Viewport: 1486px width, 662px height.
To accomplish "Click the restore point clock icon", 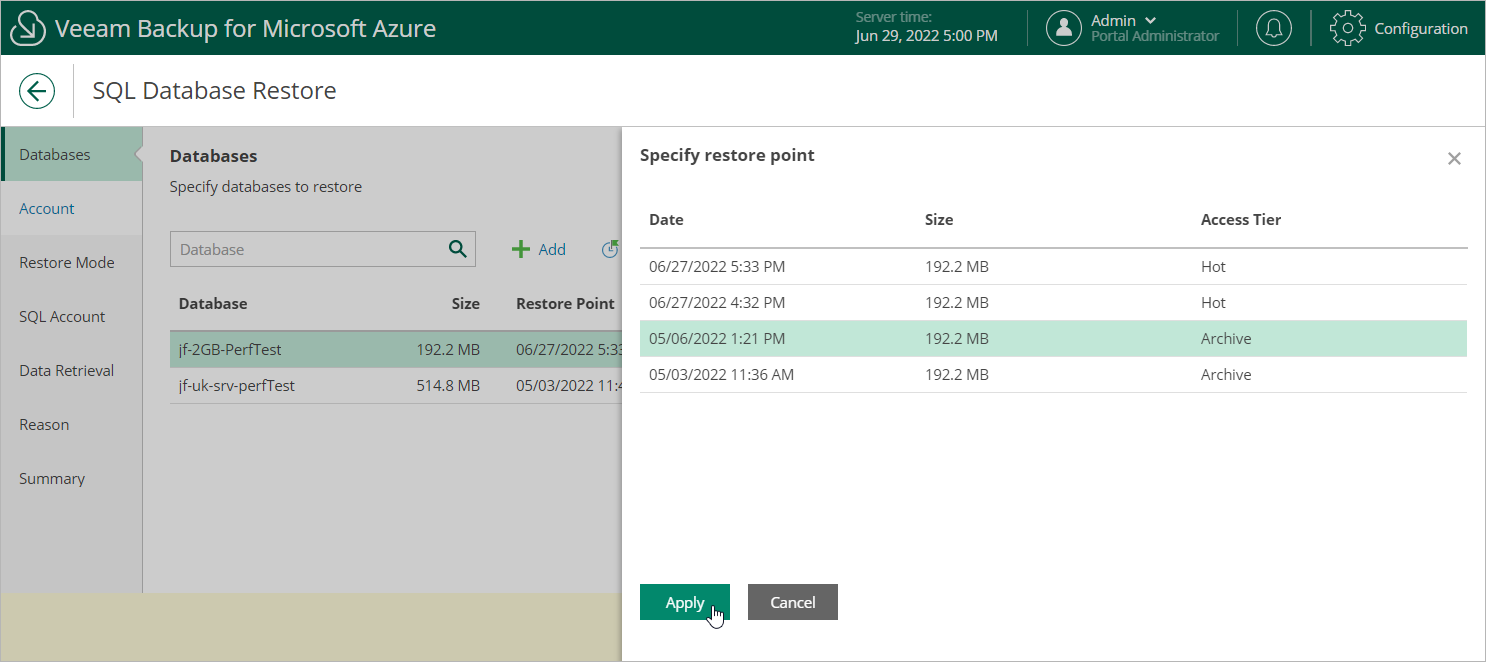I will click(x=611, y=250).
